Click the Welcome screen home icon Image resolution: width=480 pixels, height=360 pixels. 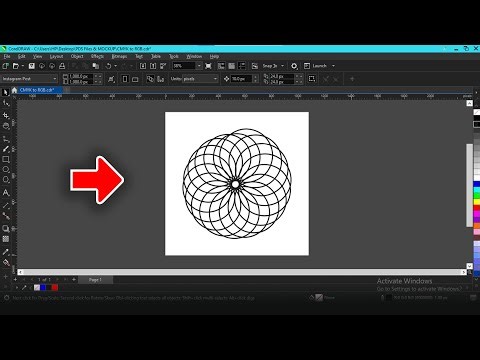point(14,90)
